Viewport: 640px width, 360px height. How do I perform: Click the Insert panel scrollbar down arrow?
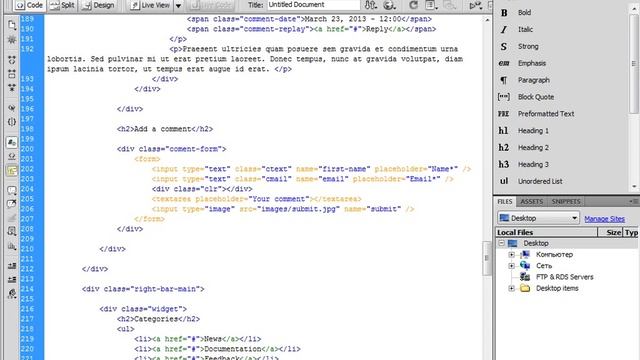coord(634,187)
